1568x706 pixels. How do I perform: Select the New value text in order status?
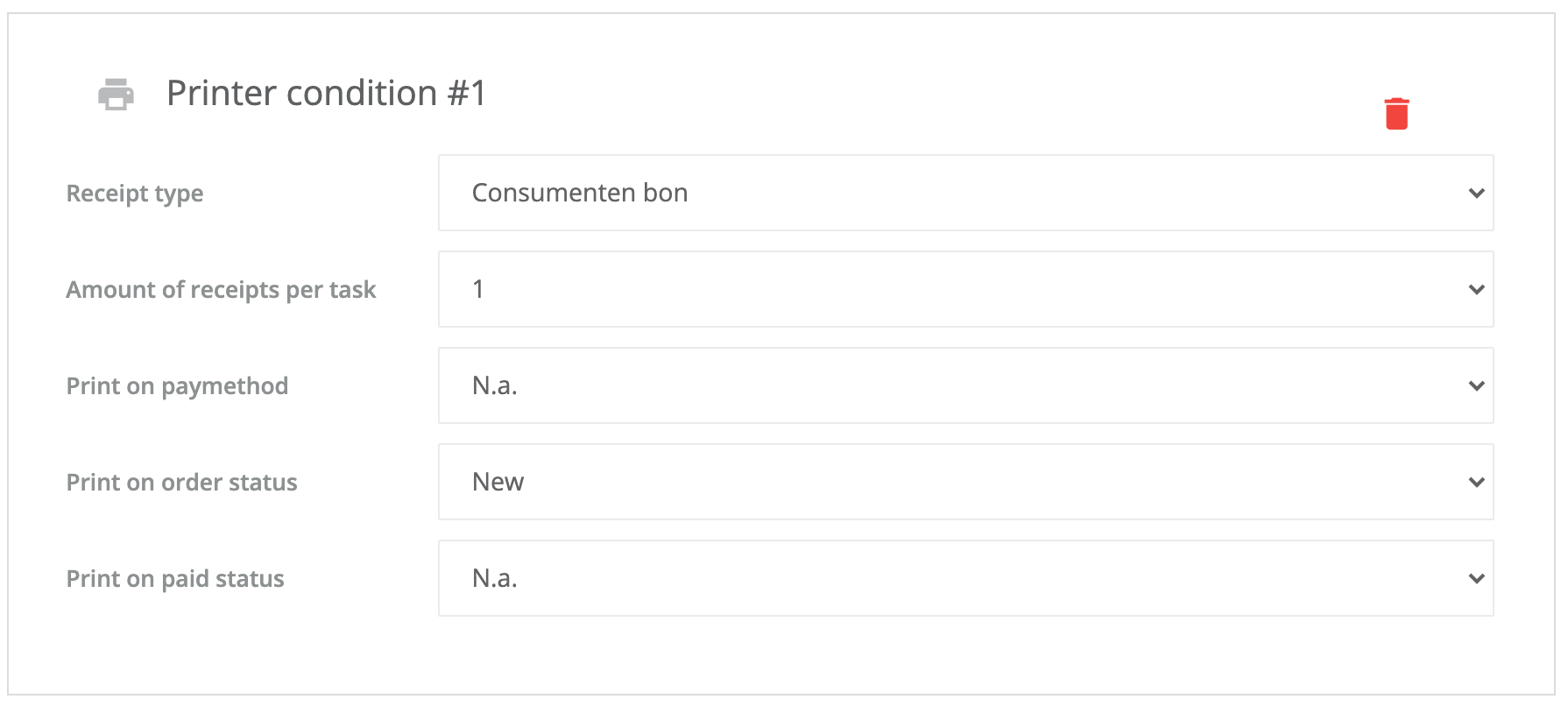(x=498, y=482)
